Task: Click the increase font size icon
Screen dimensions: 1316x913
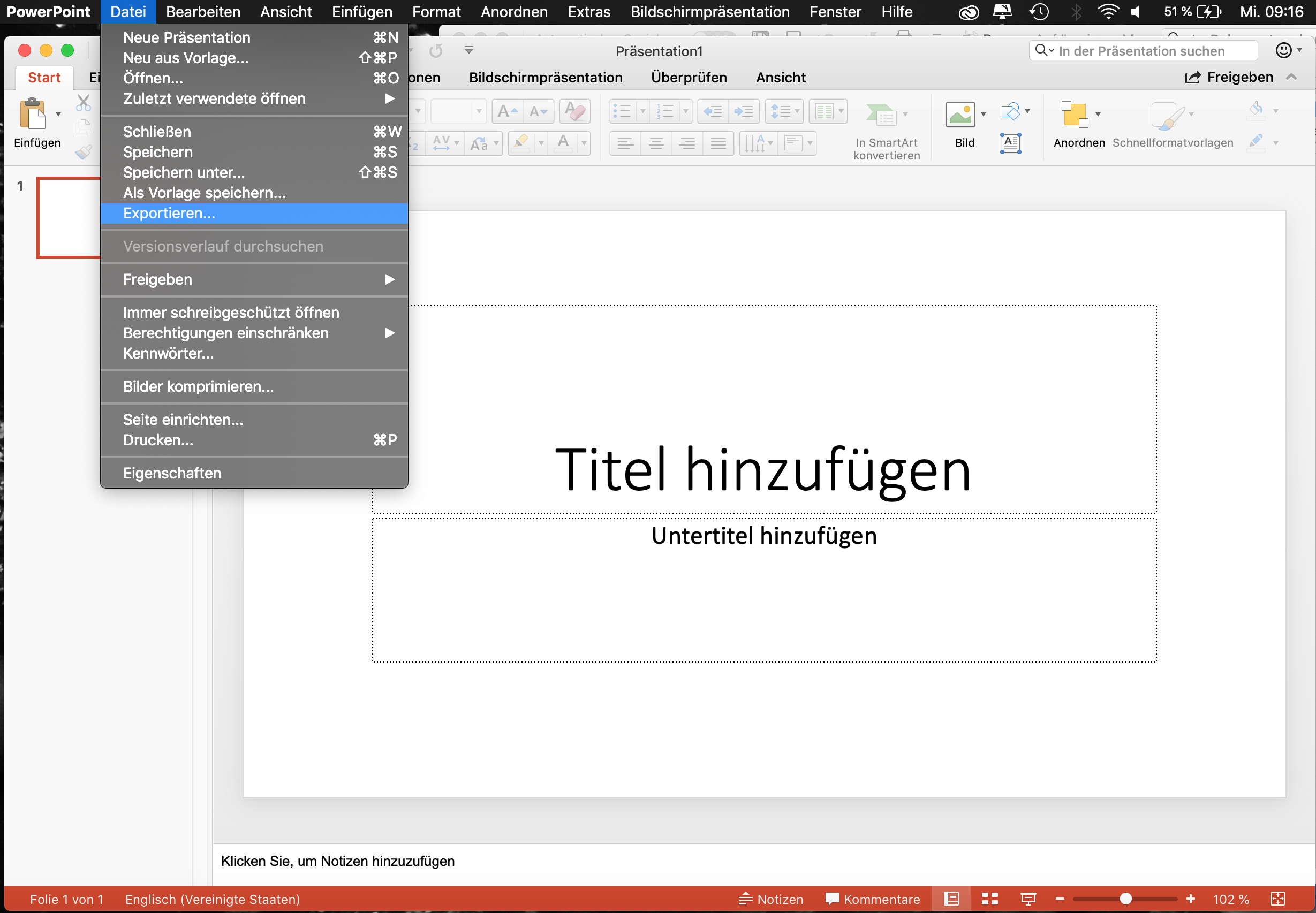Action: [x=507, y=111]
